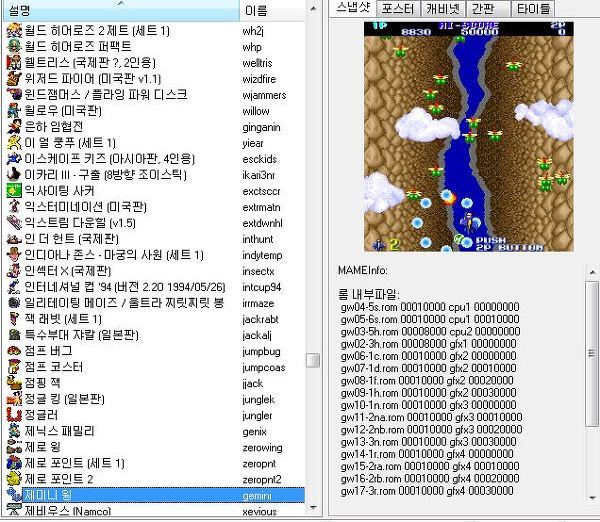Click the jungler game icon
The height and width of the screenshot is (522, 600).
(x=14, y=415)
